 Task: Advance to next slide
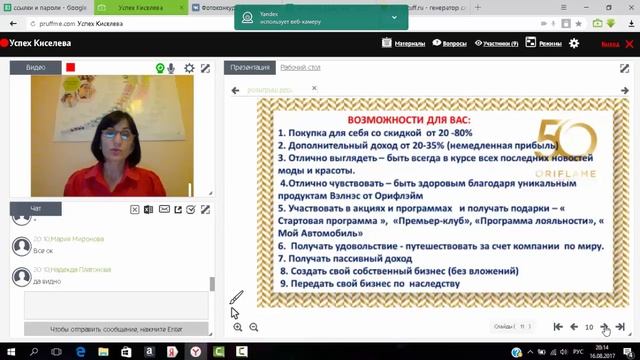pos(604,327)
